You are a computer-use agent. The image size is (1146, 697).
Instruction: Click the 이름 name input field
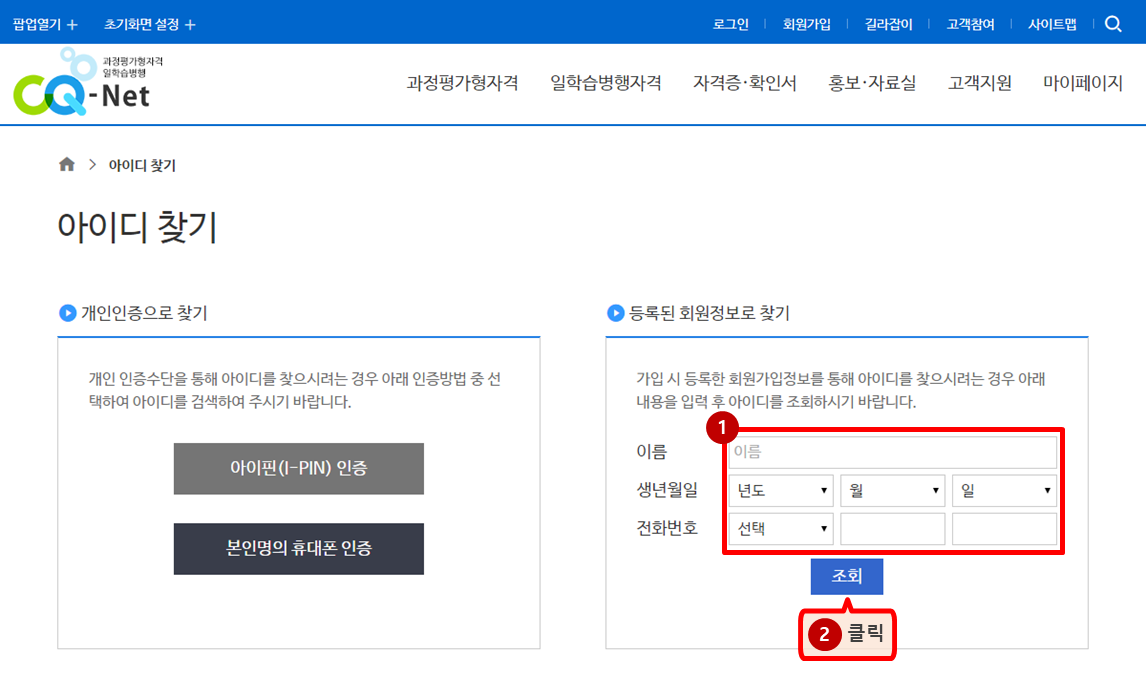(x=892, y=452)
